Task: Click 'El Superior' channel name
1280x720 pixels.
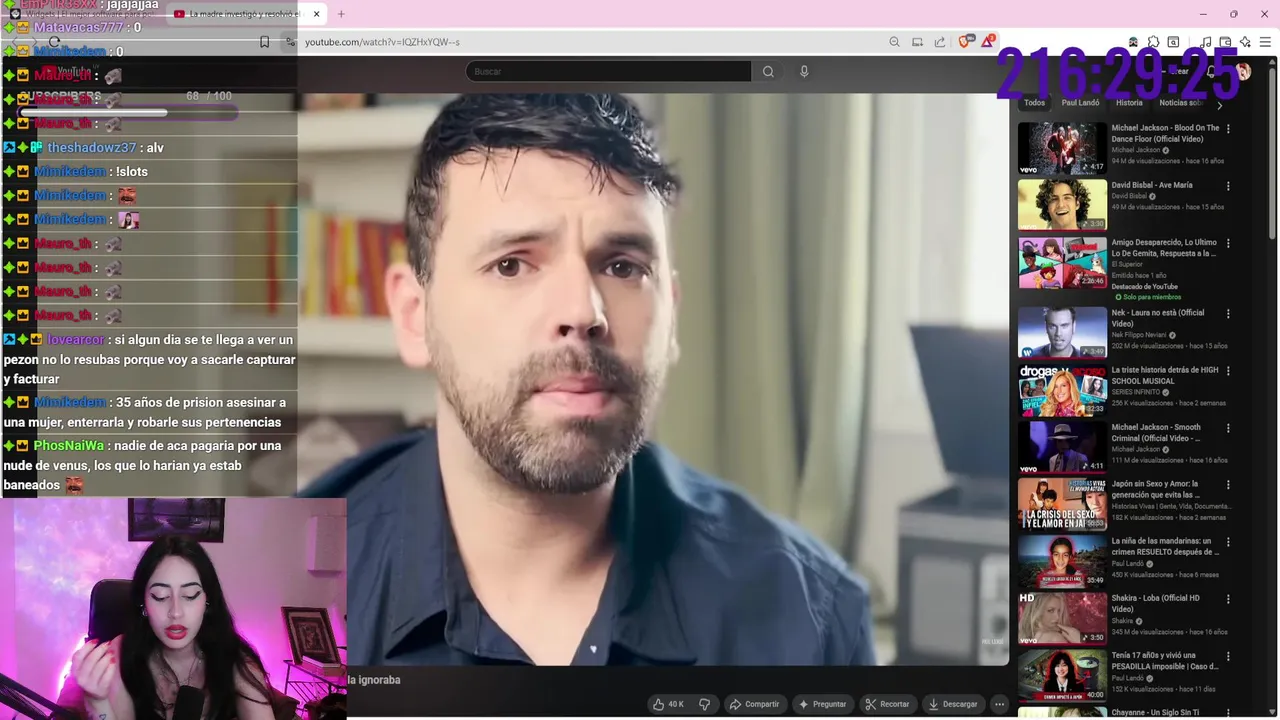Action: (1128, 264)
